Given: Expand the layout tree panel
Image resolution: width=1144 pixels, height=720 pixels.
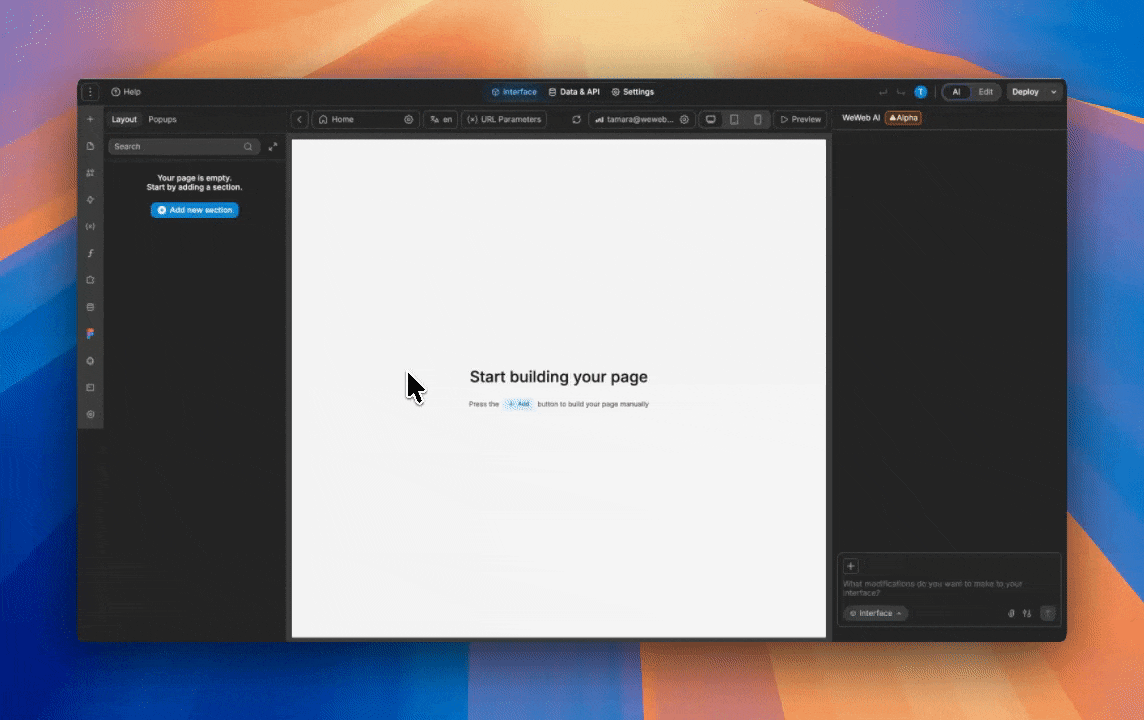Looking at the screenshot, I should (x=273, y=147).
